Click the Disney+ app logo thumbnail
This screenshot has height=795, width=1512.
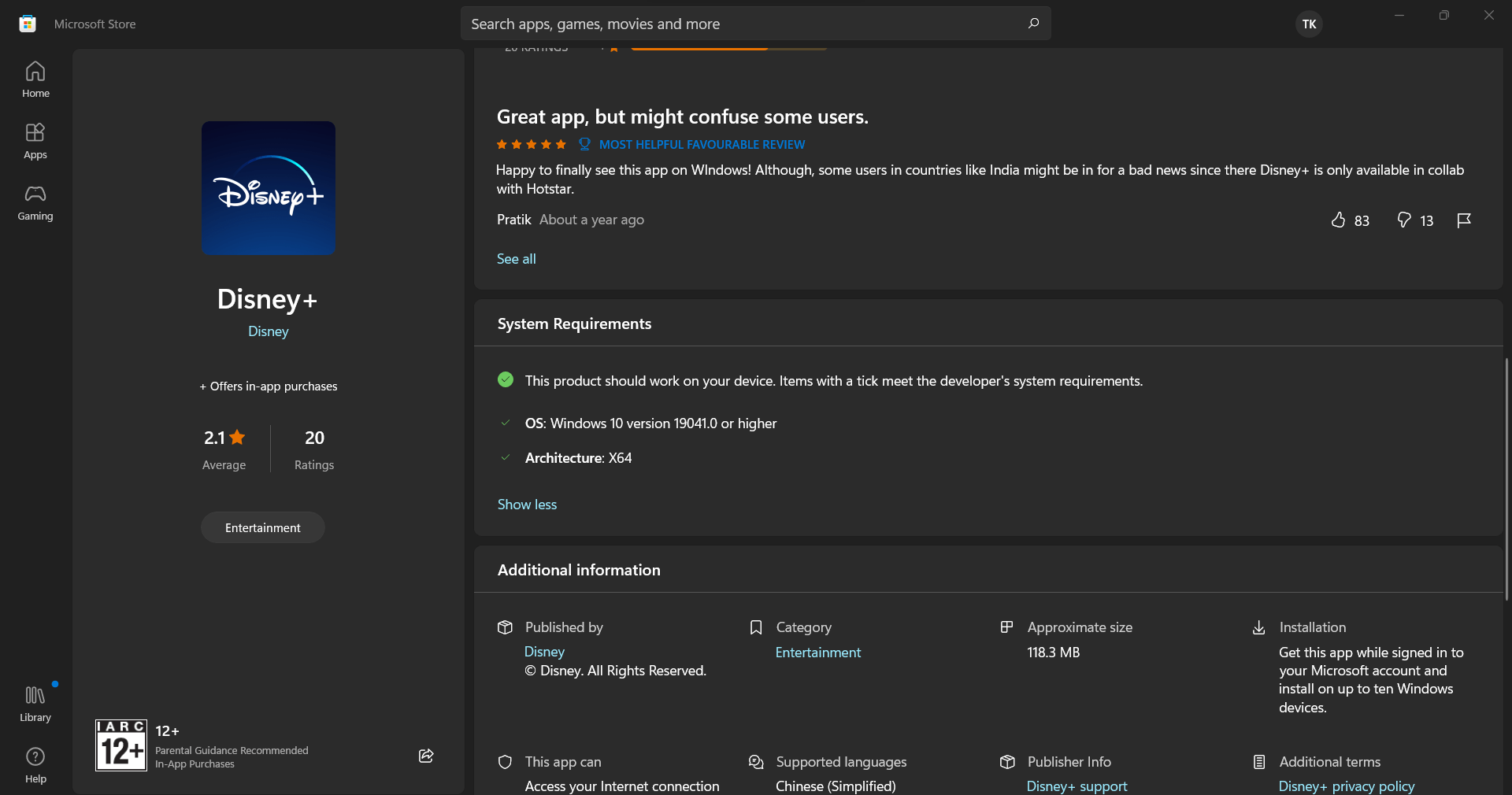[269, 187]
